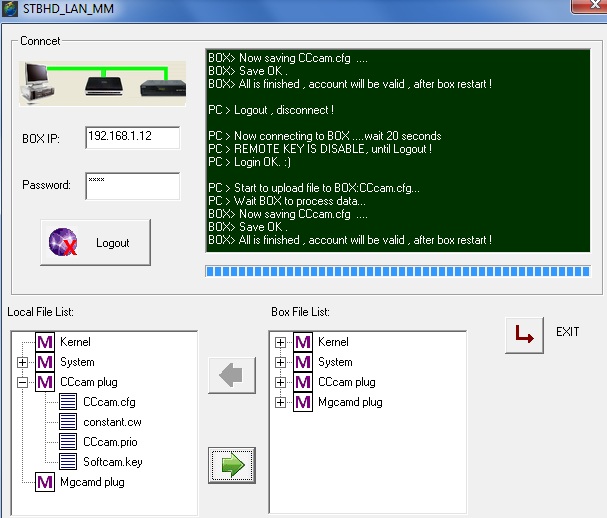The height and width of the screenshot is (518, 607).
Task: Select Kernel label in Box File List
Action: point(333,342)
